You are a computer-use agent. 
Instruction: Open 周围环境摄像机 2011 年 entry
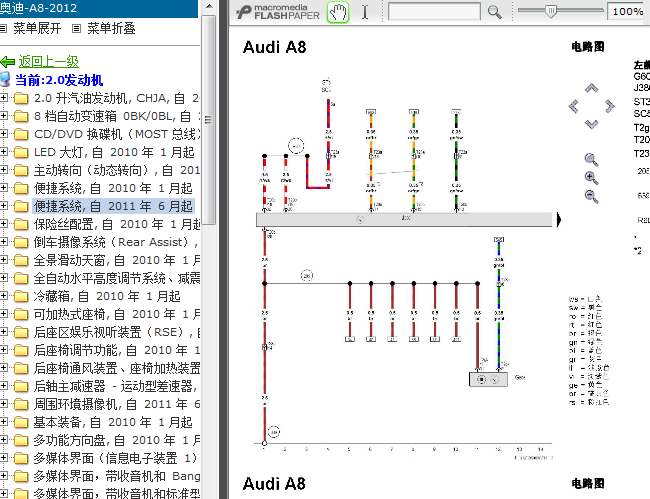(x=117, y=404)
